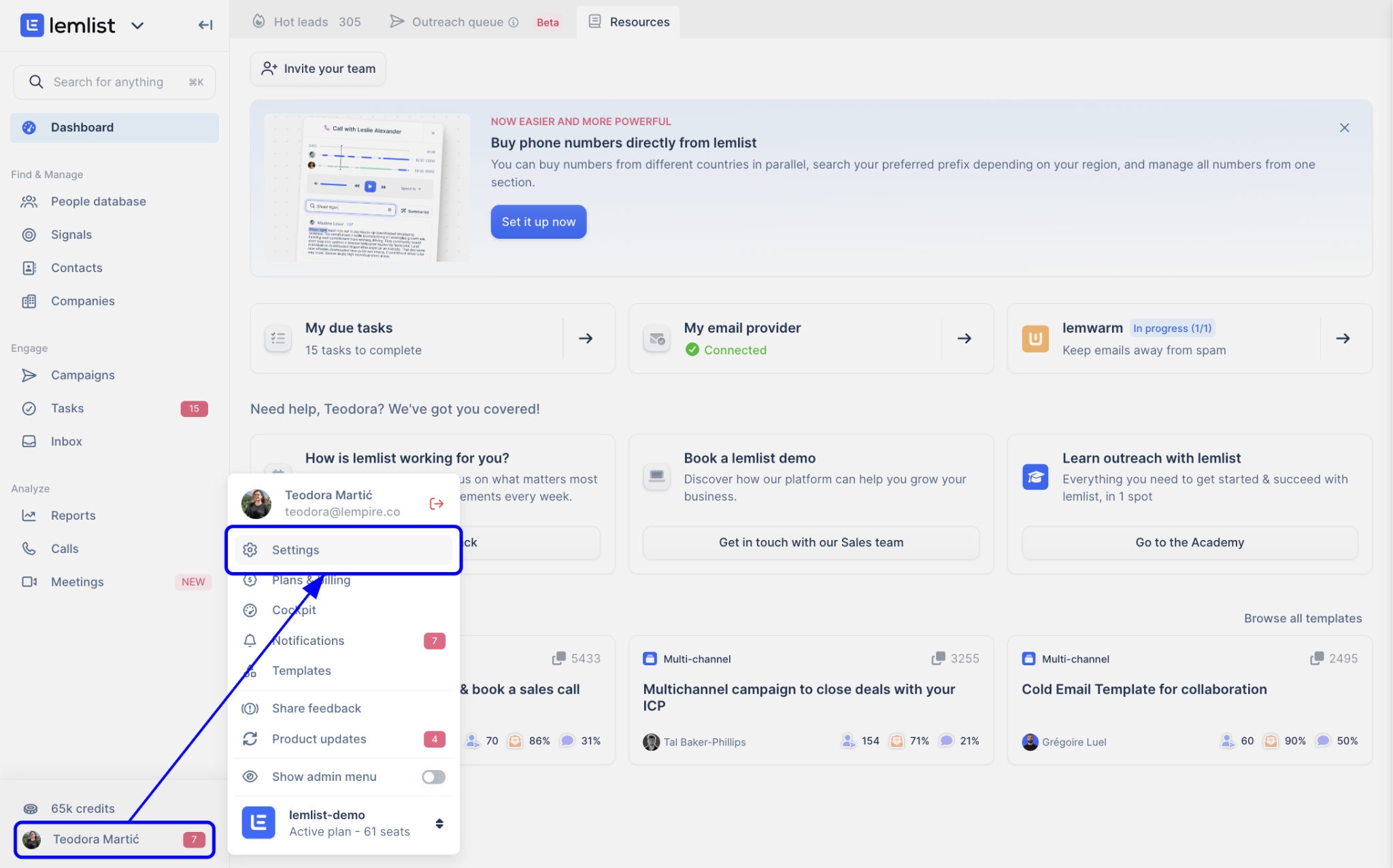1393x868 pixels.
Task: Click the People database icon
Action: point(29,201)
